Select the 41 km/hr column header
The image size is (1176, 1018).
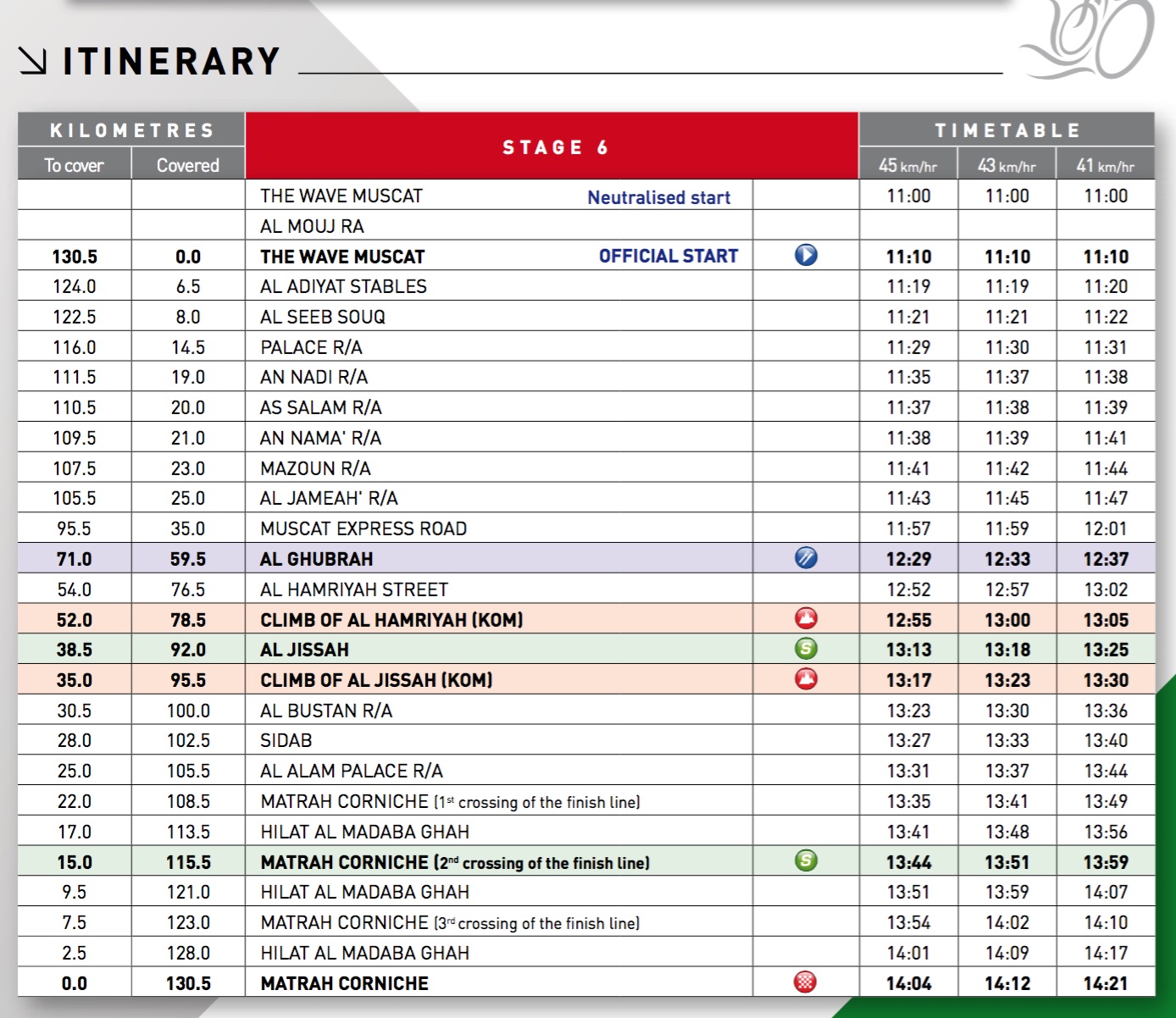1105,166
